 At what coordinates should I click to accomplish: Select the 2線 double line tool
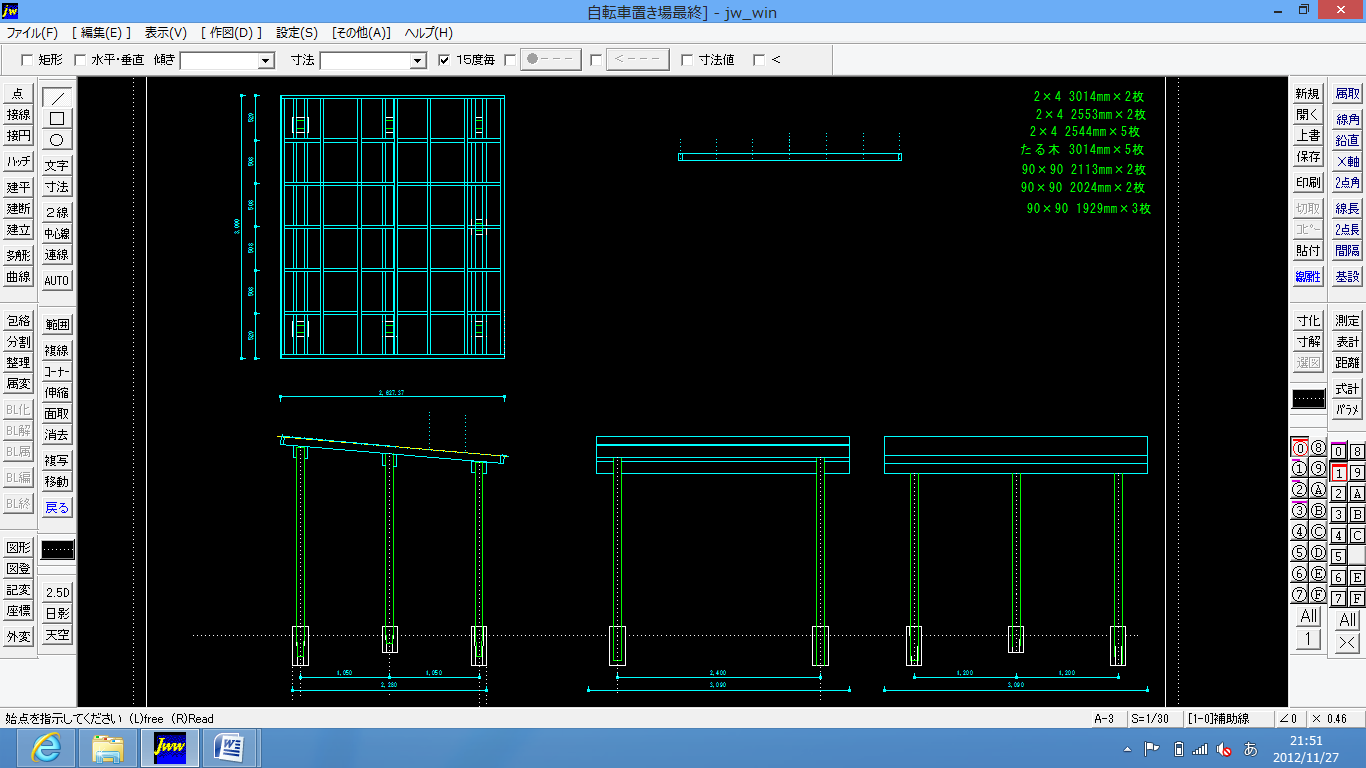pyautogui.click(x=57, y=213)
